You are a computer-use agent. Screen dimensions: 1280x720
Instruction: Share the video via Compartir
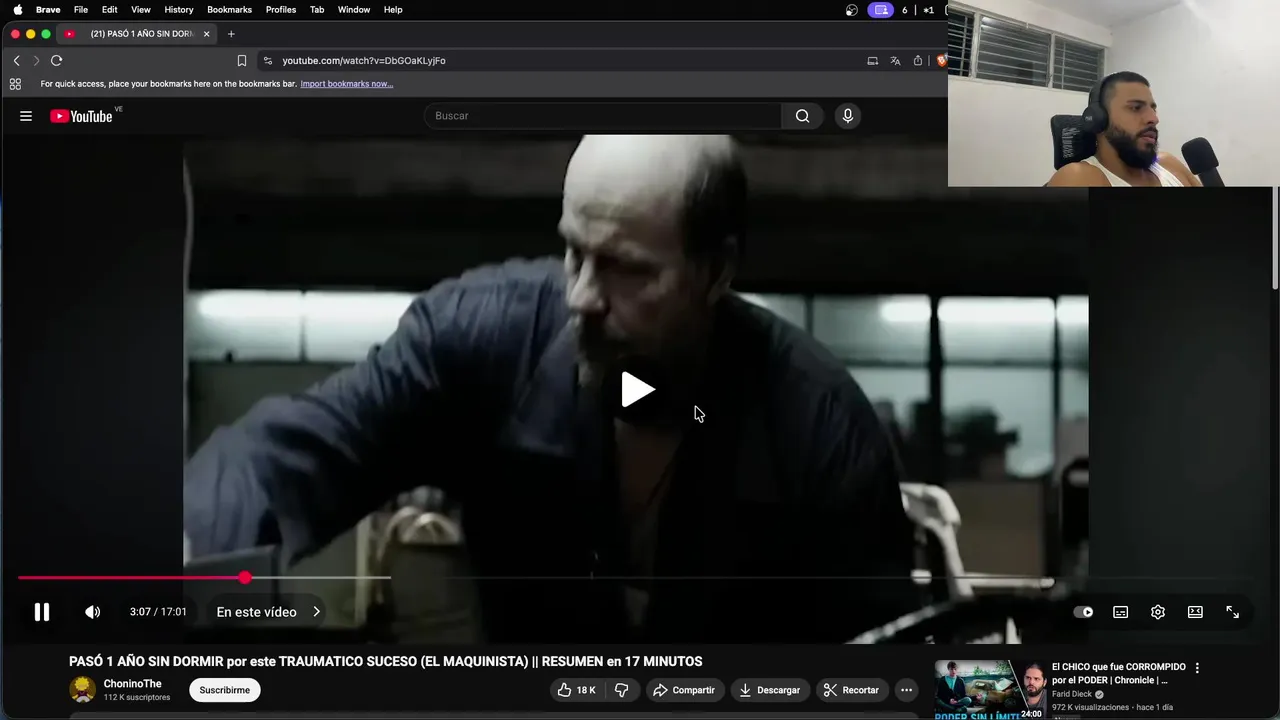click(x=684, y=690)
